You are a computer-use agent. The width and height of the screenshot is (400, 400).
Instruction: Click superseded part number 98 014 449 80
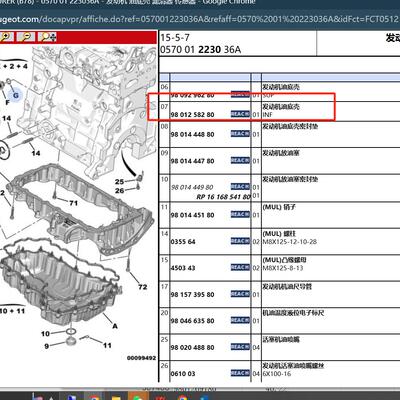click(x=192, y=187)
